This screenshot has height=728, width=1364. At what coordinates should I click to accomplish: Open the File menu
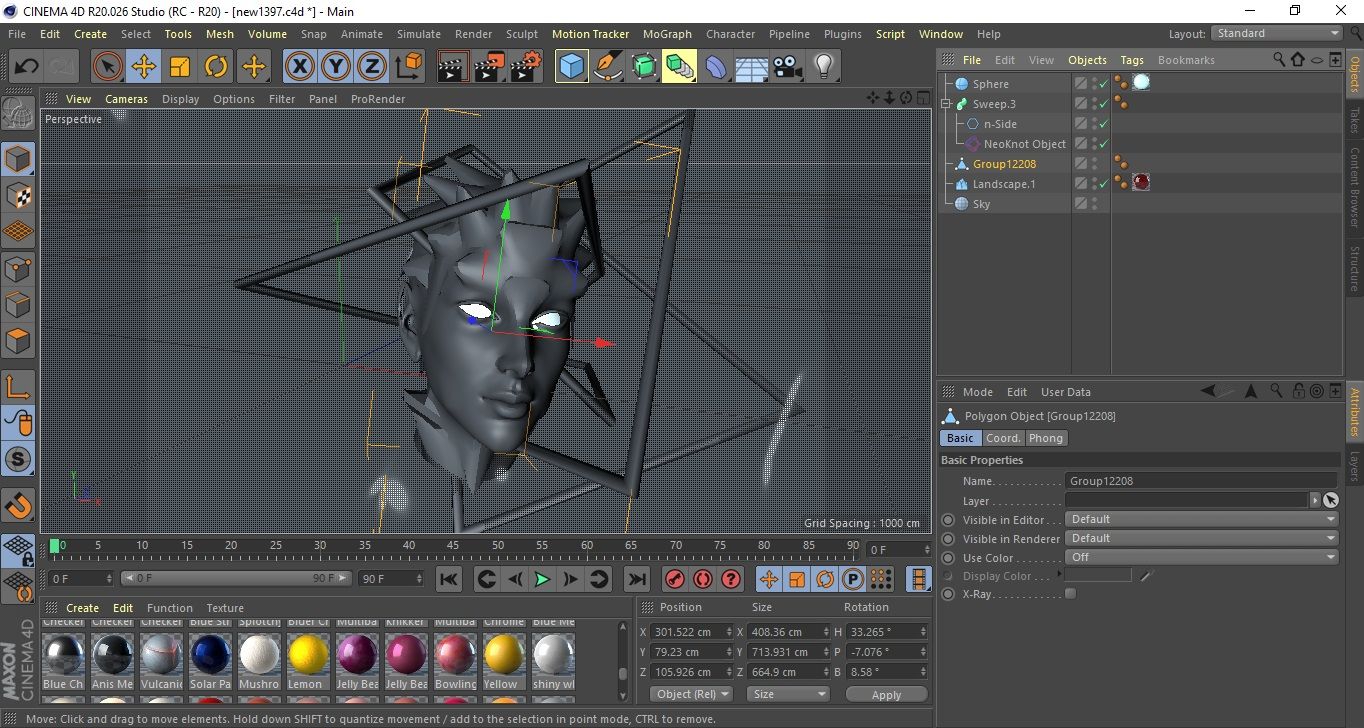(x=17, y=34)
